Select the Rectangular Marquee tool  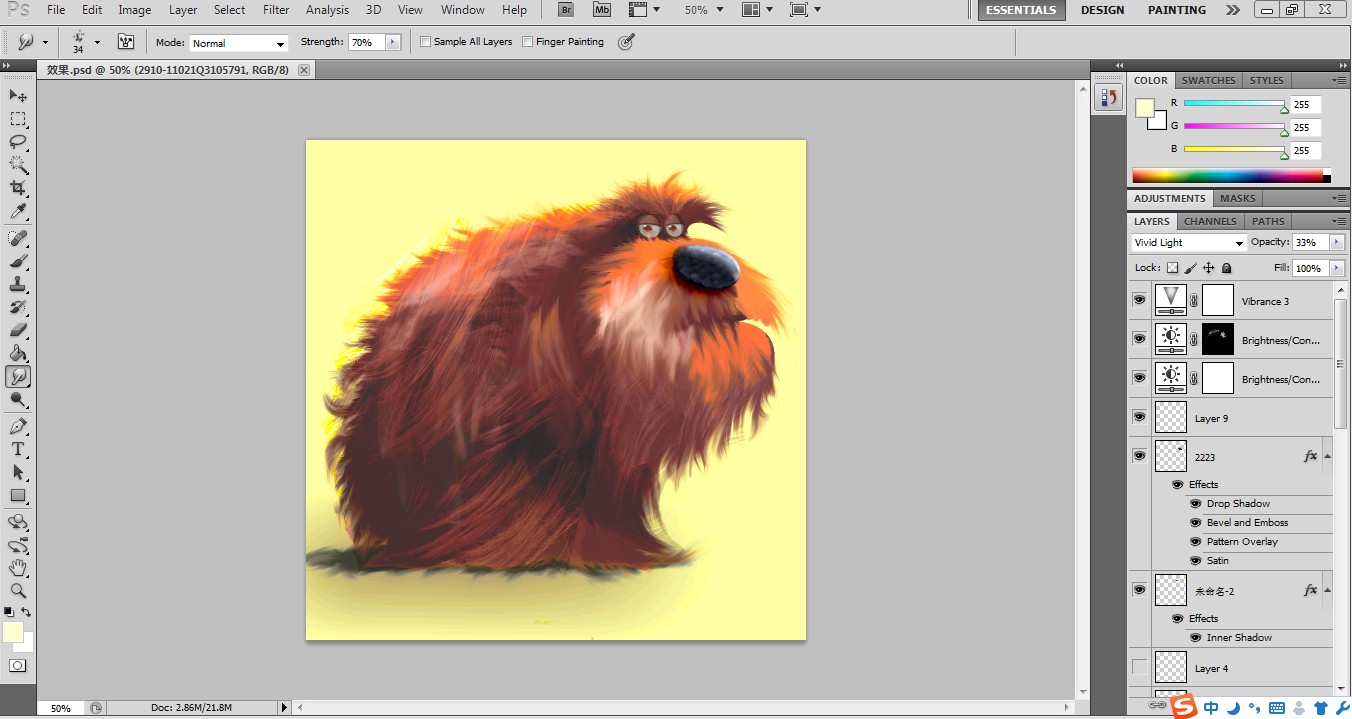click(18, 119)
